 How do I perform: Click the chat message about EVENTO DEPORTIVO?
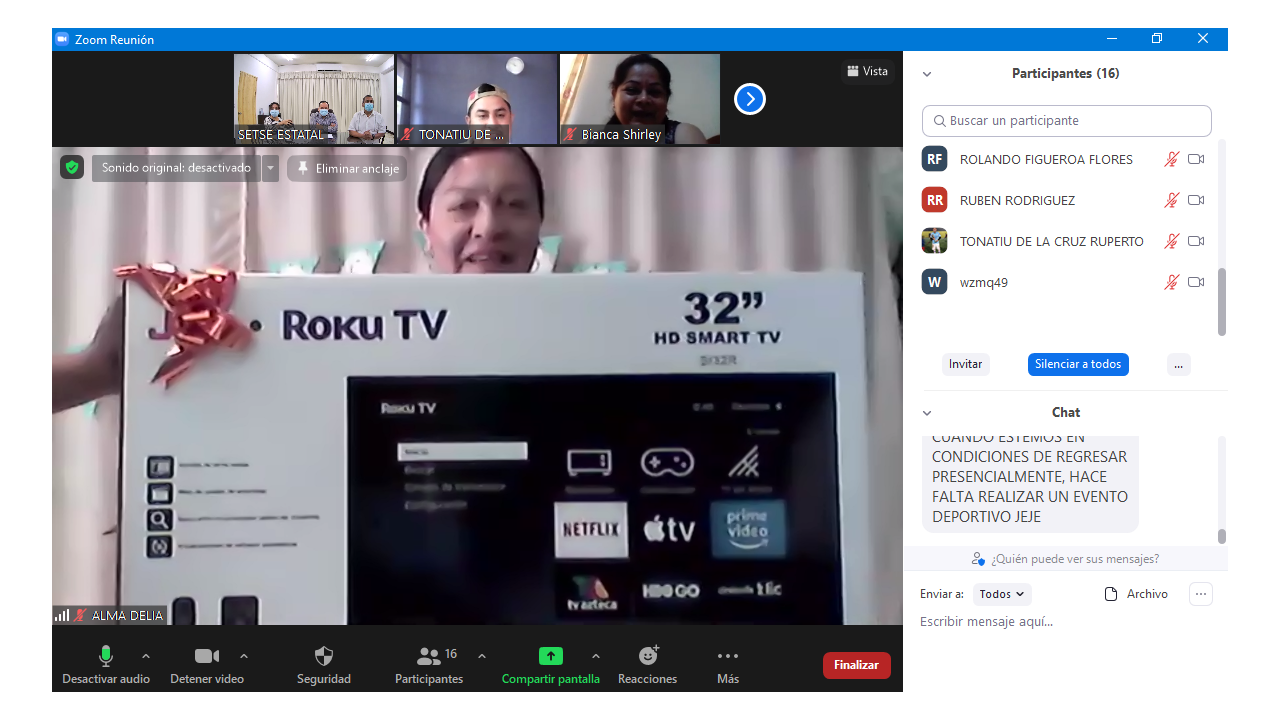(1030, 483)
